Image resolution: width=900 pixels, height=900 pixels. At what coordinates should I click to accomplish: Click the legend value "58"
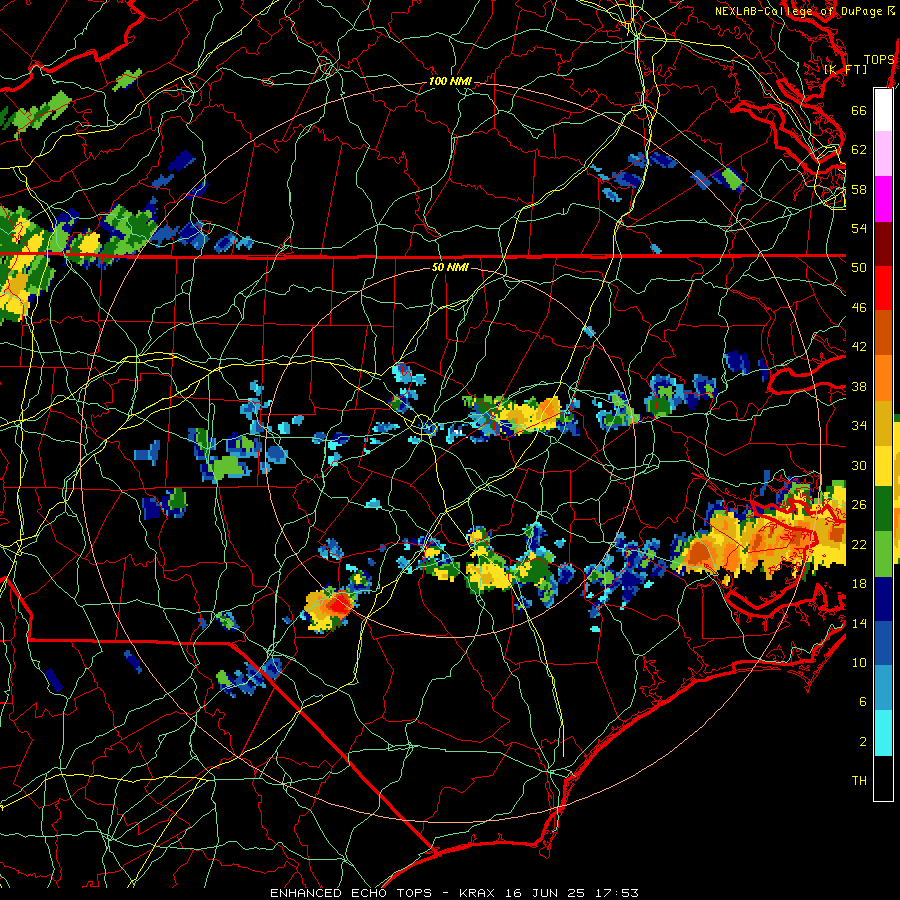tap(859, 189)
